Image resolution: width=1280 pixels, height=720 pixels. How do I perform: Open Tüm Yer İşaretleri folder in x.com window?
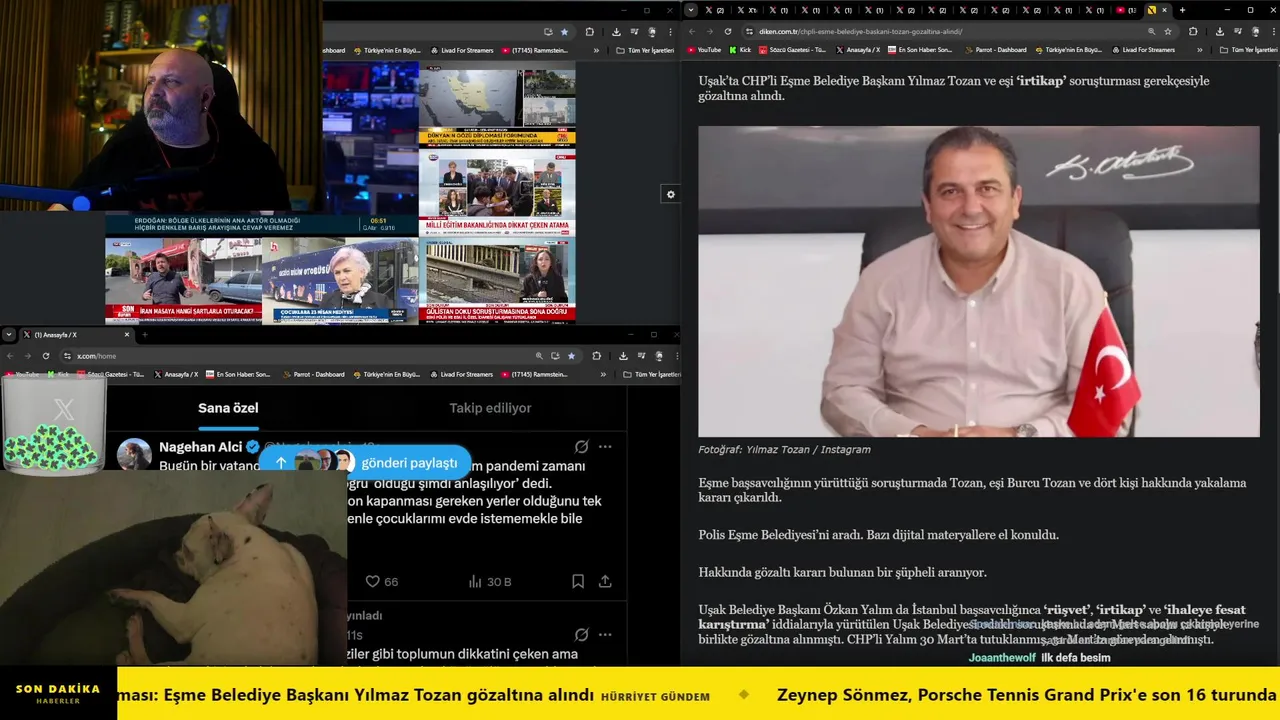pos(650,375)
